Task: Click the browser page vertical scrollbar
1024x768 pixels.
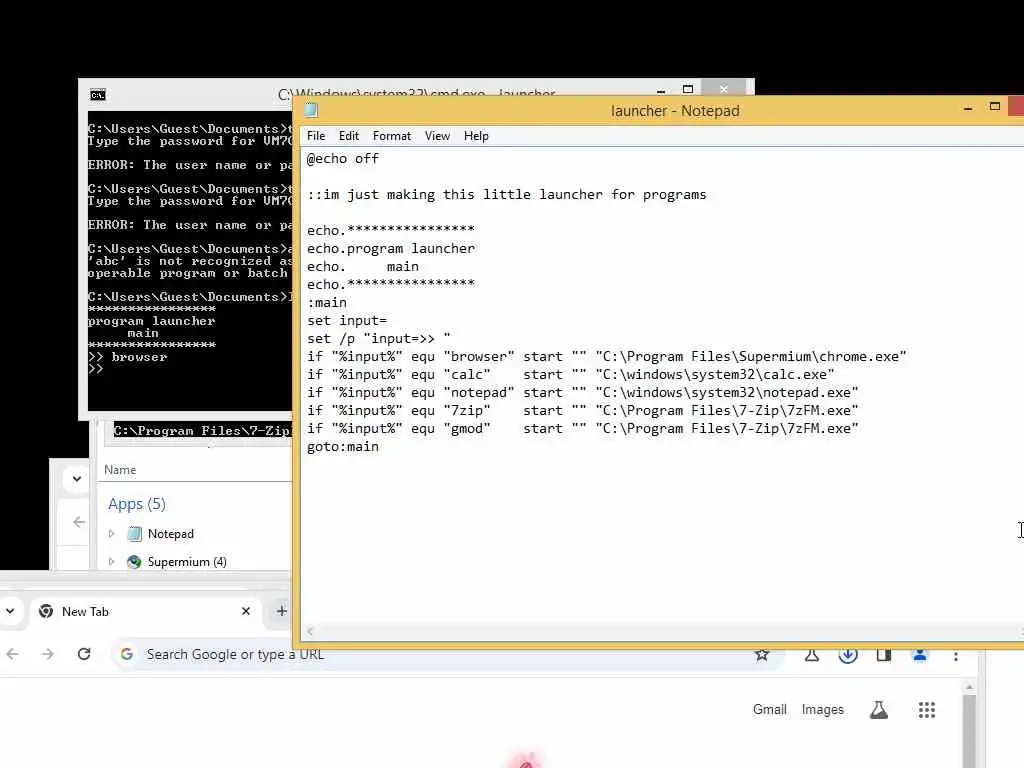Action: point(969,731)
